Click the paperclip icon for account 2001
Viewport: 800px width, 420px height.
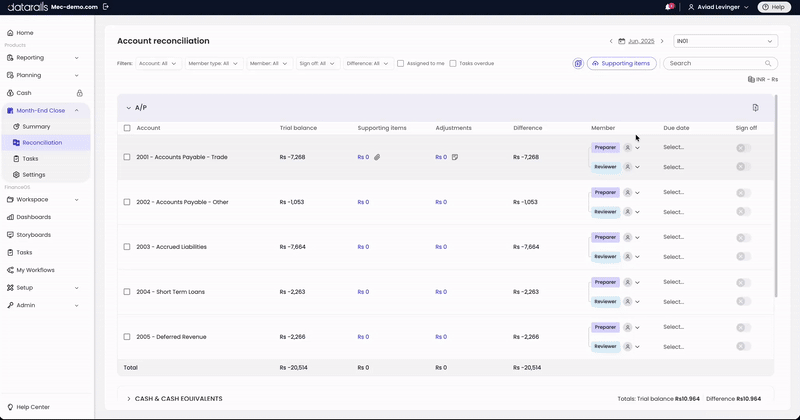click(377, 157)
